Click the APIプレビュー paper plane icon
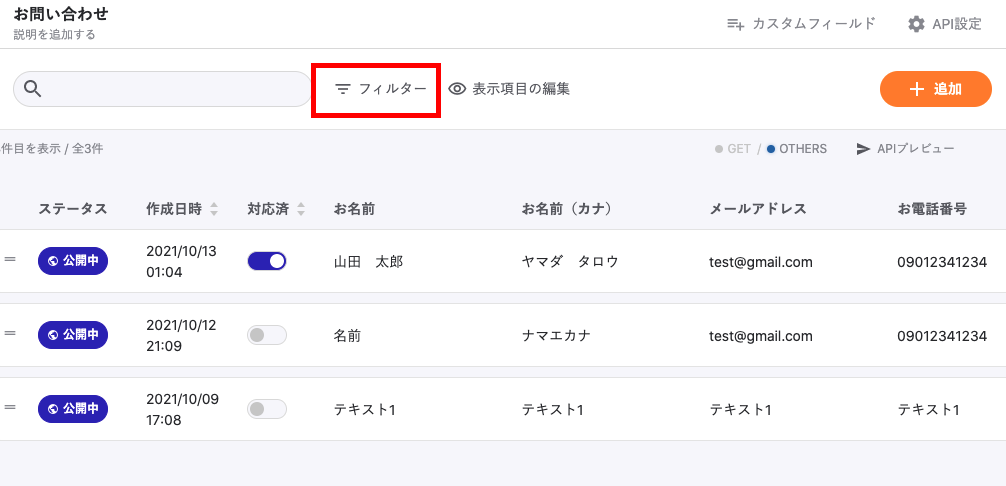The height and width of the screenshot is (486, 1006). point(864,149)
